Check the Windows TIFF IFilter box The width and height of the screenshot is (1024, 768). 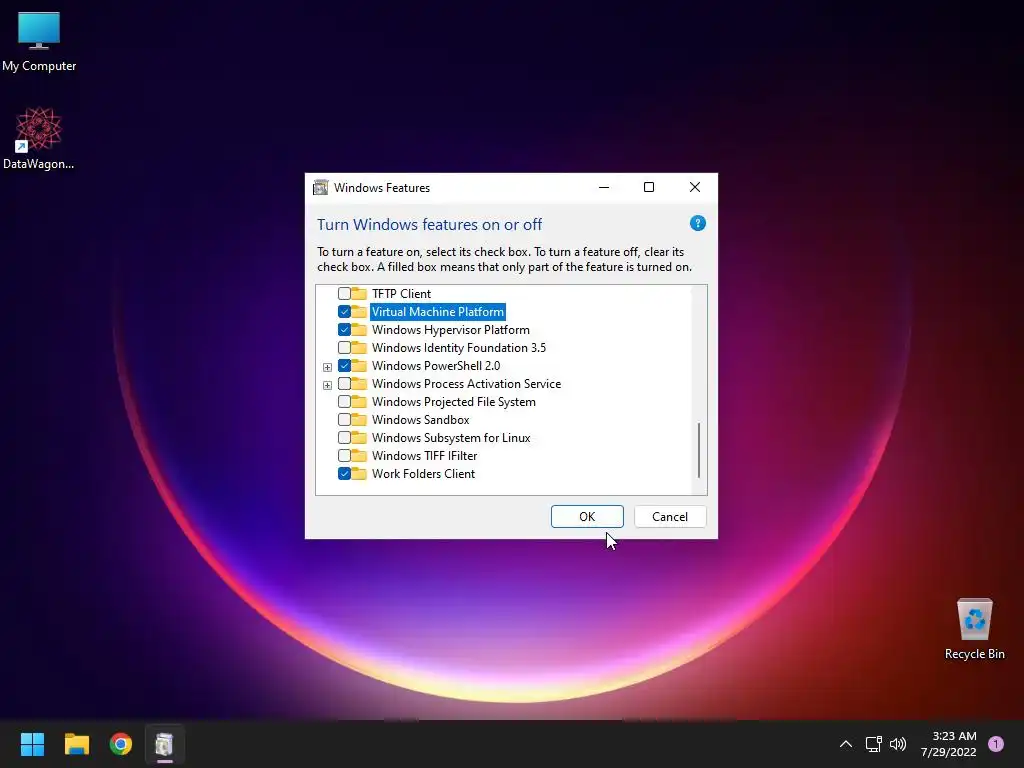(344, 455)
